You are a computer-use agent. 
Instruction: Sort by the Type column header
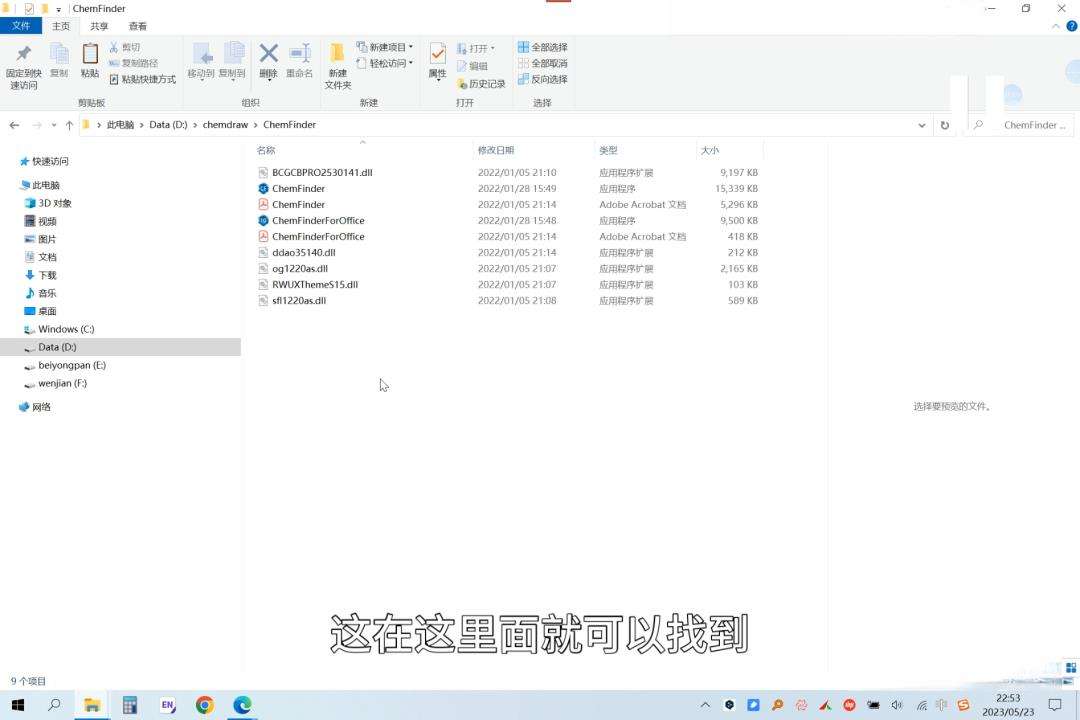tap(608, 150)
